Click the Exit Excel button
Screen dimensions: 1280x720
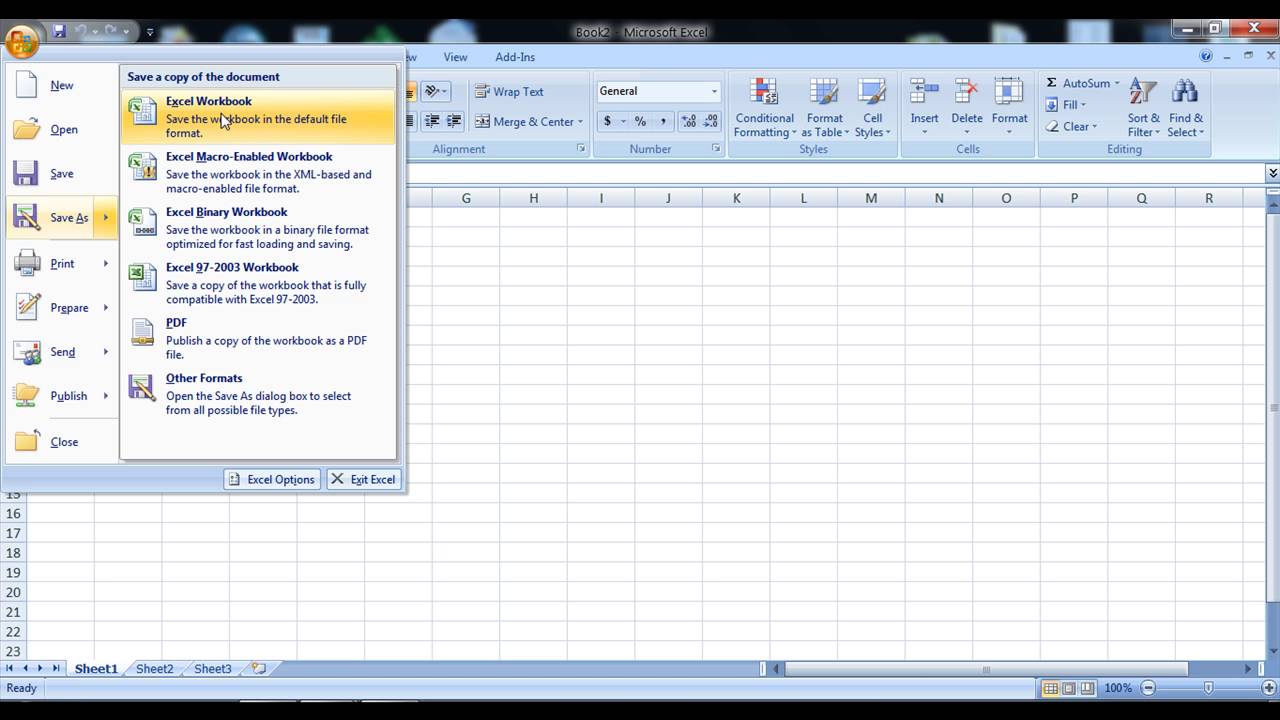click(364, 479)
